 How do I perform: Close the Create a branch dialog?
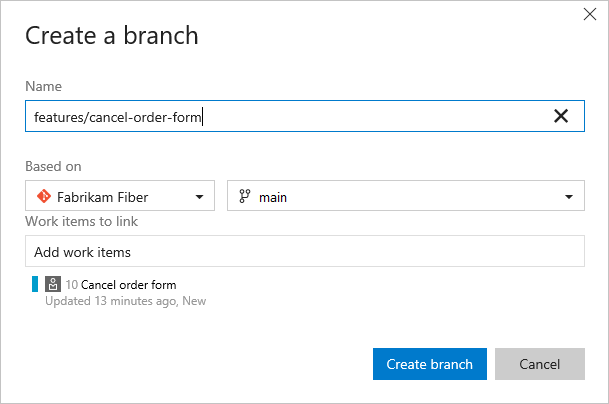coord(589,14)
